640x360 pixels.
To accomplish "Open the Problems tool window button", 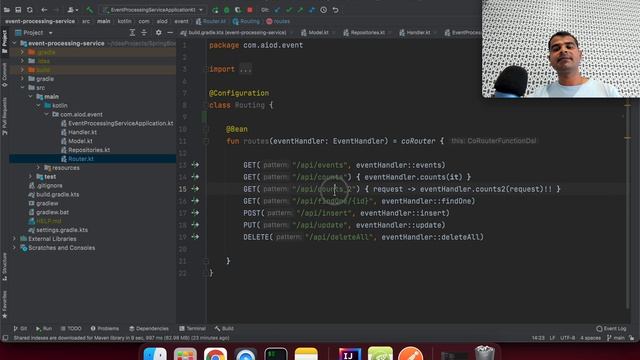I will pyautogui.click(x=105, y=329).
